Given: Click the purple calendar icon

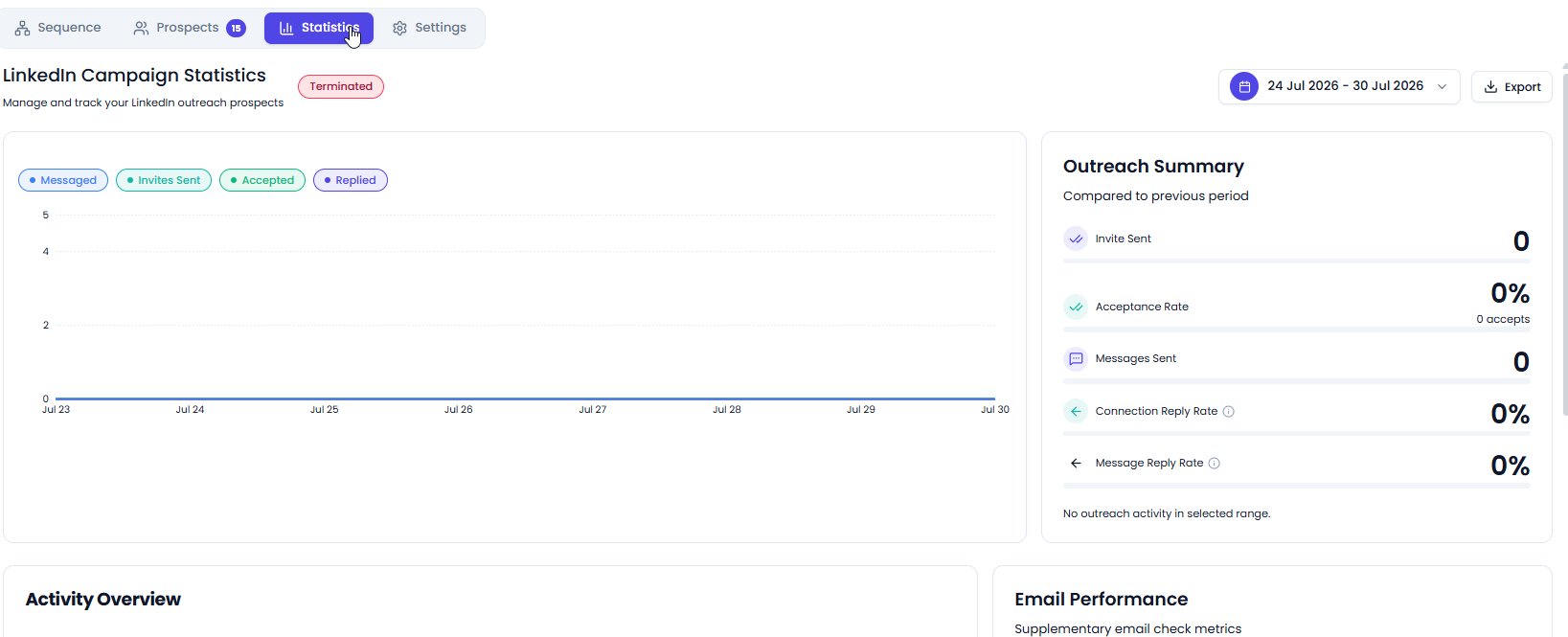Looking at the screenshot, I should [1243, 86].
